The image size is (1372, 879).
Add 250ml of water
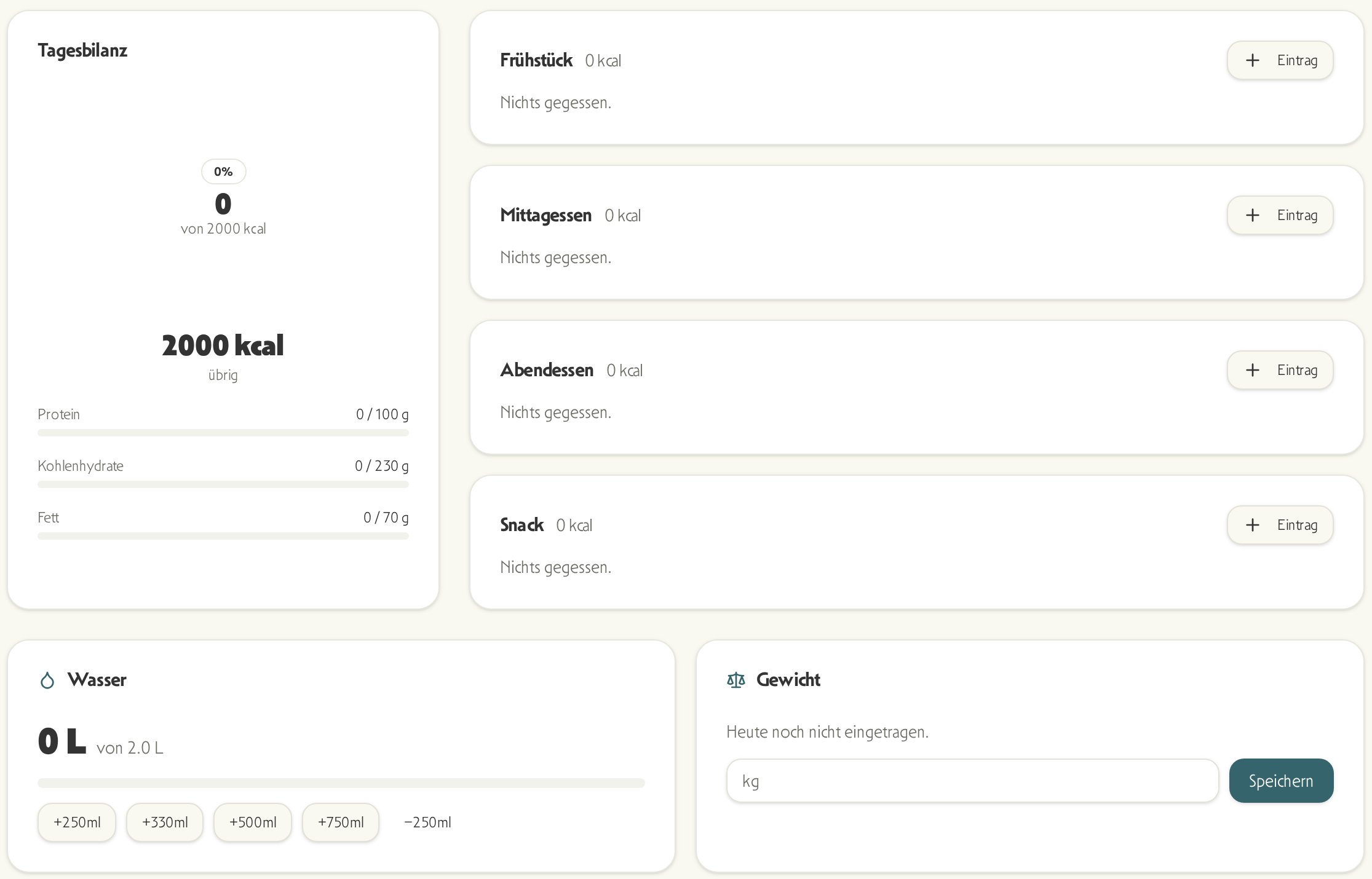tap(77, 822)
